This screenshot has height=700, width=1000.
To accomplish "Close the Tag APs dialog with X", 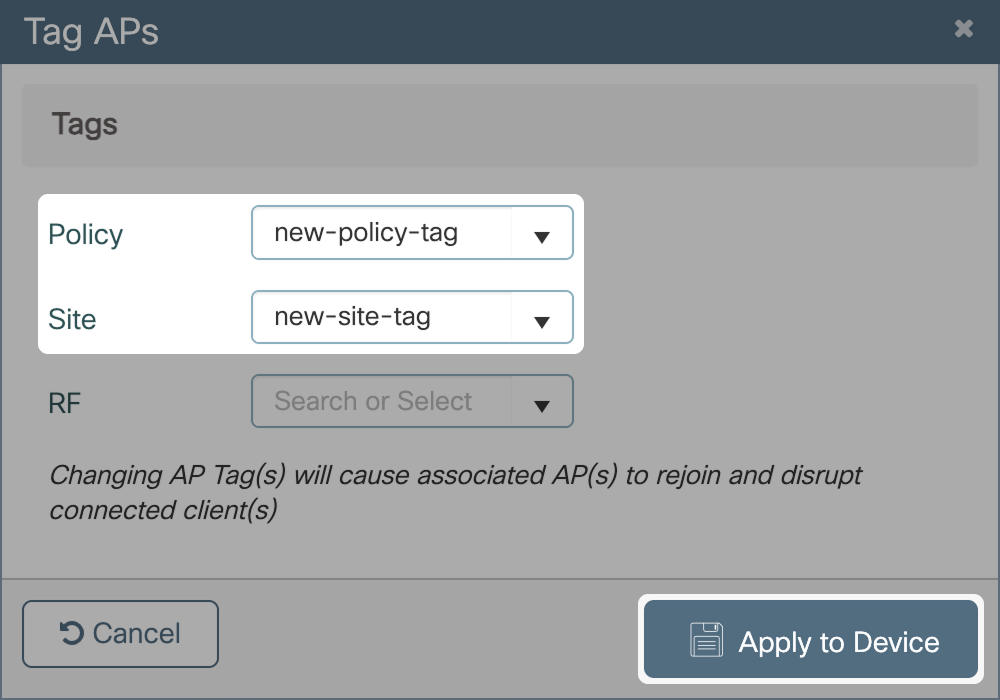I will tap(963, 30).
